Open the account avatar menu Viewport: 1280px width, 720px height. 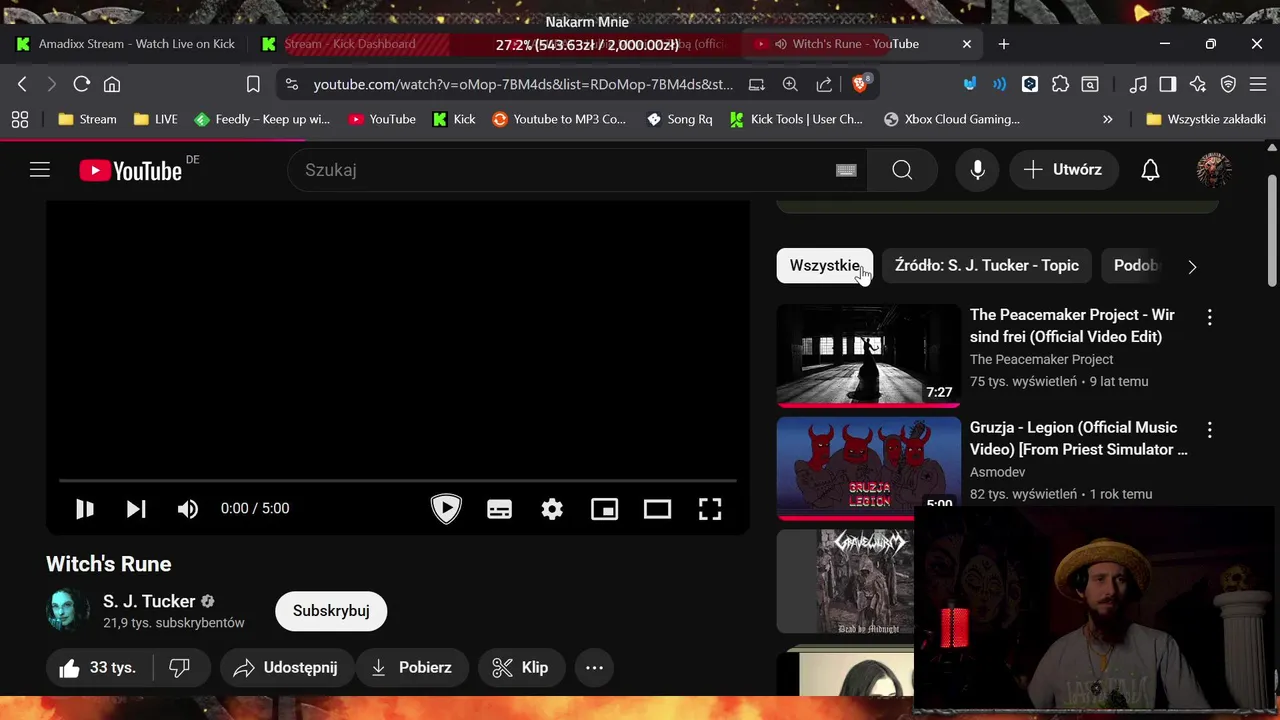1214,170
